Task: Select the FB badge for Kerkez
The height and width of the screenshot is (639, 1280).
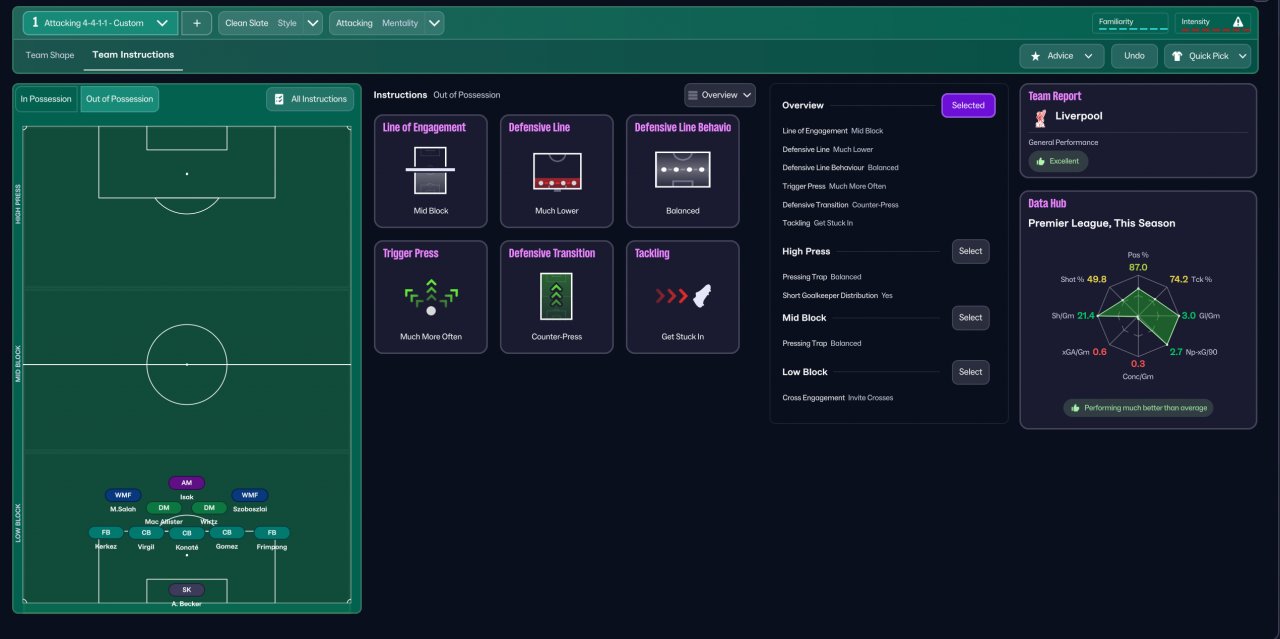Action: [106, 533]
